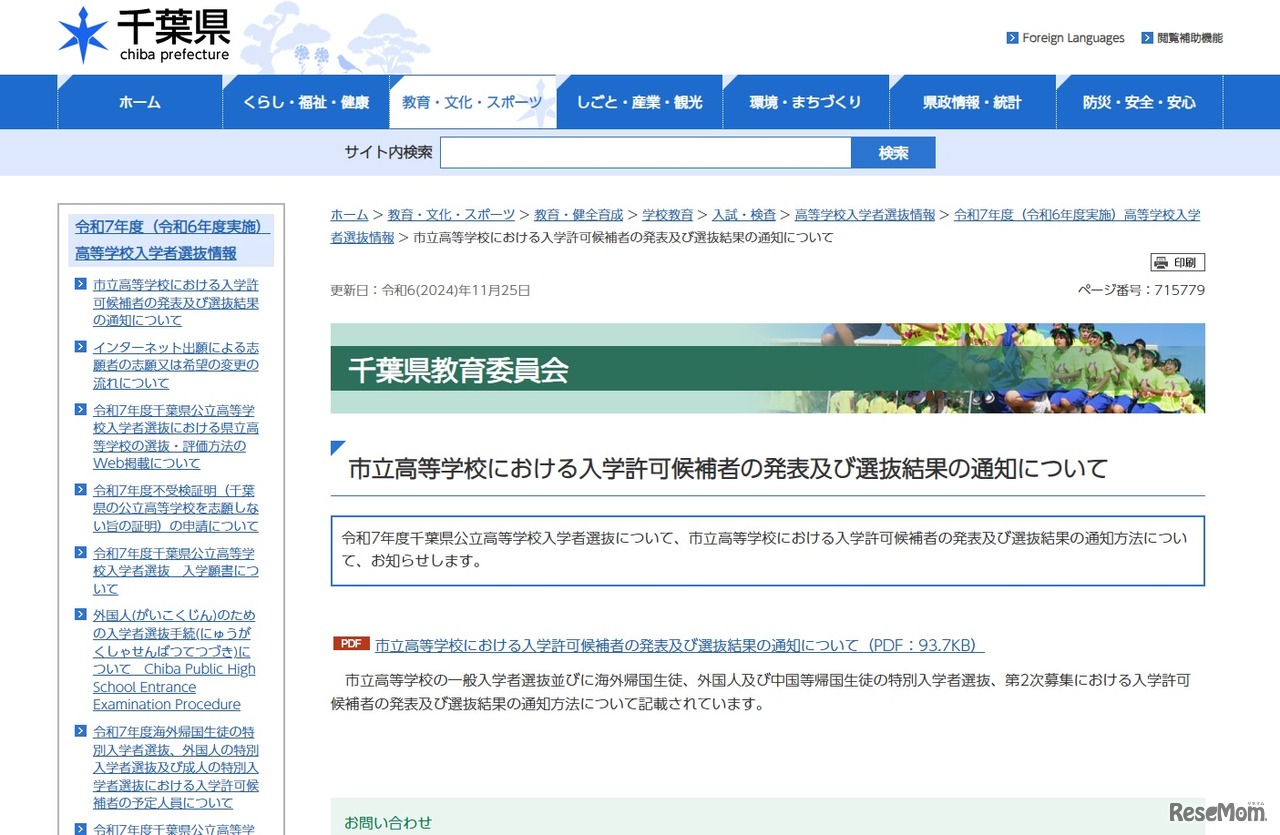1280x835 pixels.
Task: Click the arrow icon beside 令和7年度海外帰国生徒の特別入学者選抜 link
Action: click(80, 732)
